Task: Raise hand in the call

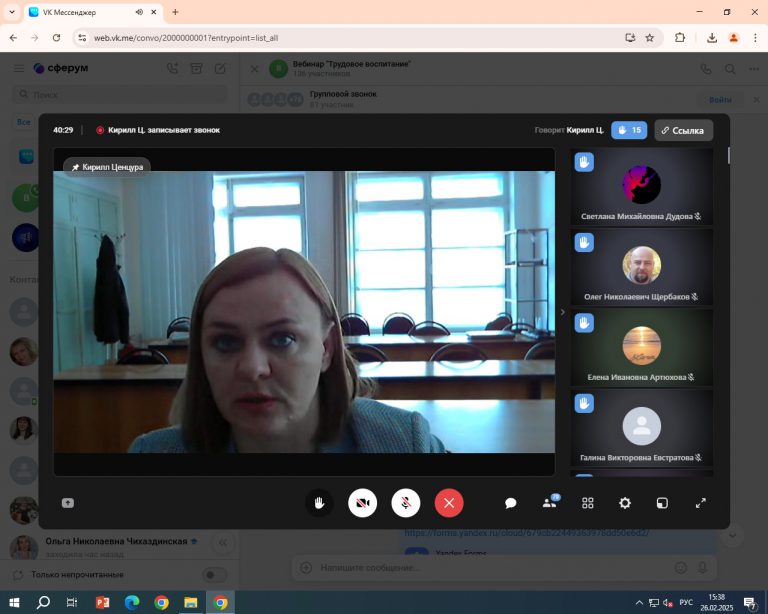Action: 319,503
